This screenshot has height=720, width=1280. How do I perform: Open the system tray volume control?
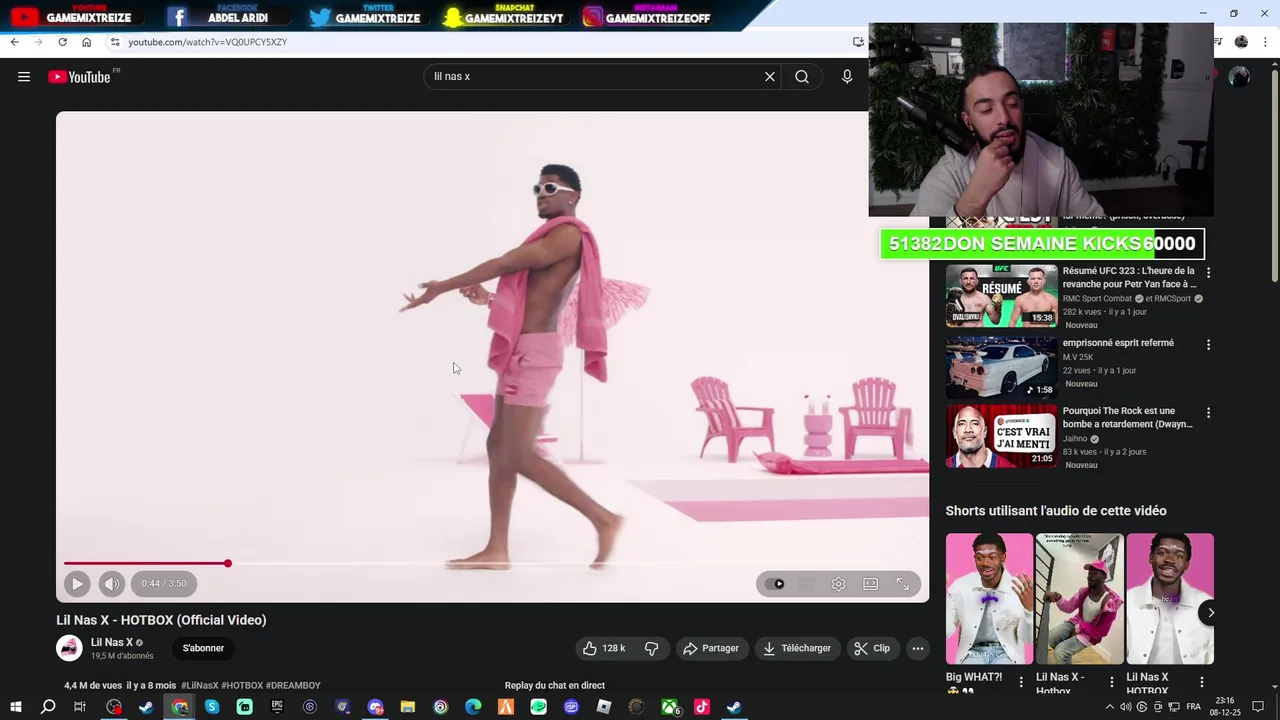click(x=1126, y=707)
